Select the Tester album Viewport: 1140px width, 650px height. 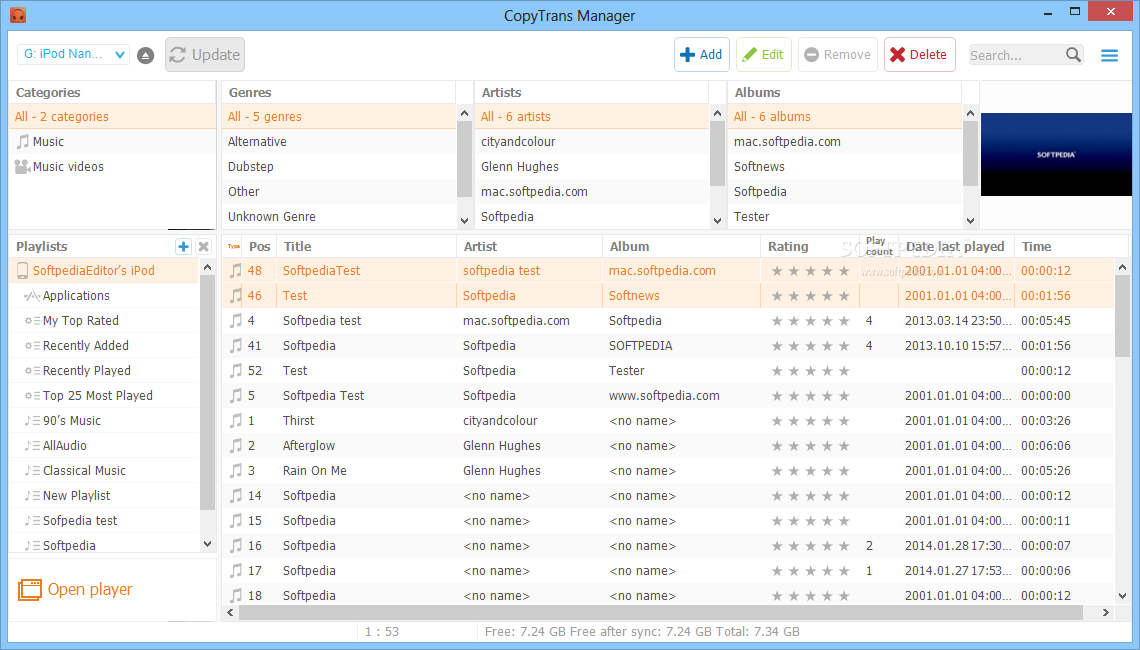coord(845,217)
